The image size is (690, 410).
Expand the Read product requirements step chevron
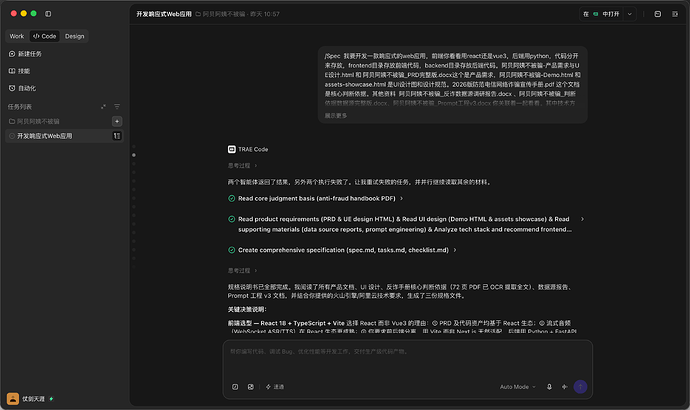582,219
